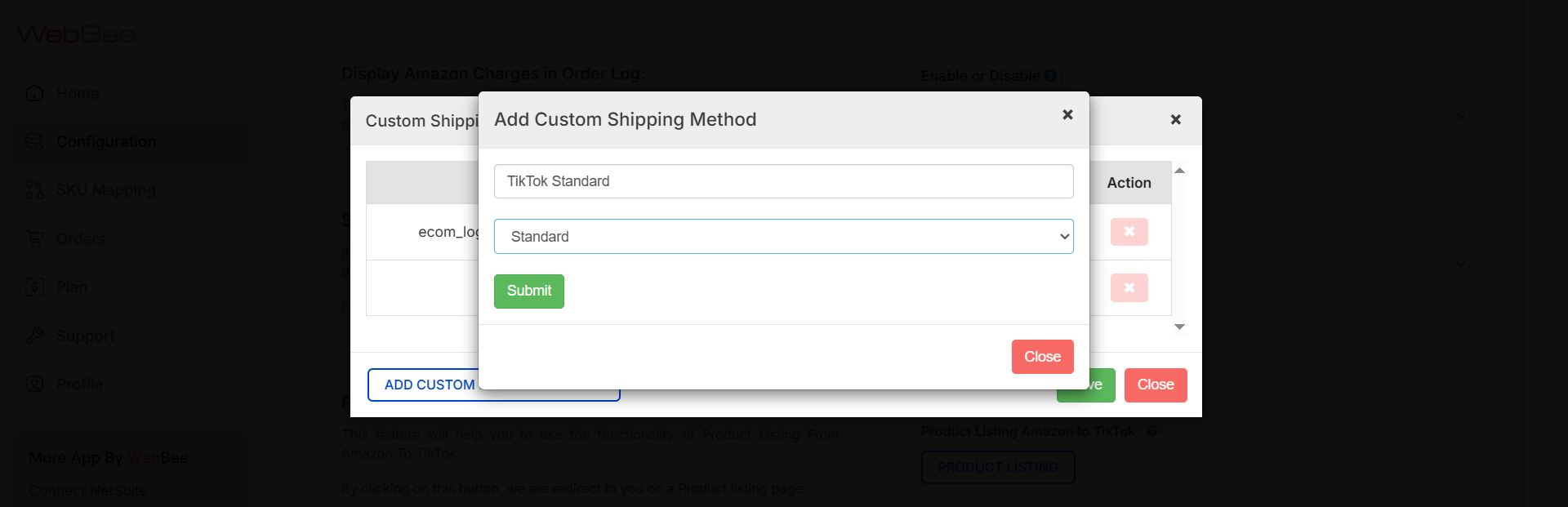Viewport: 1568px width, 507px height.
Task: Click the TikTok Standard name input field
Action: [x=783, y=181]
